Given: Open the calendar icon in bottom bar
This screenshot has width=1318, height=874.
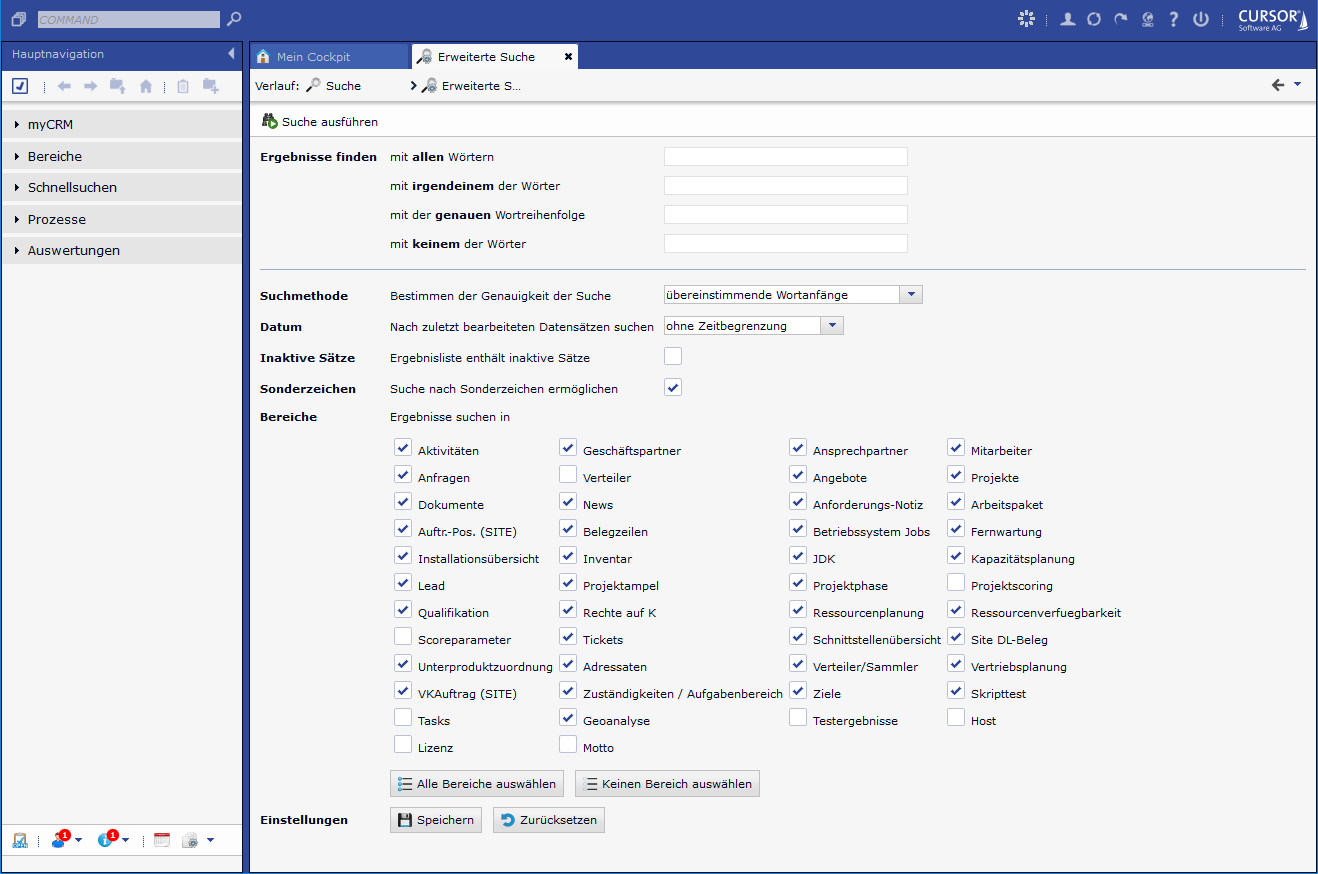Looking at the screenshot, I should pyautogui.click(x=162, y=840).
